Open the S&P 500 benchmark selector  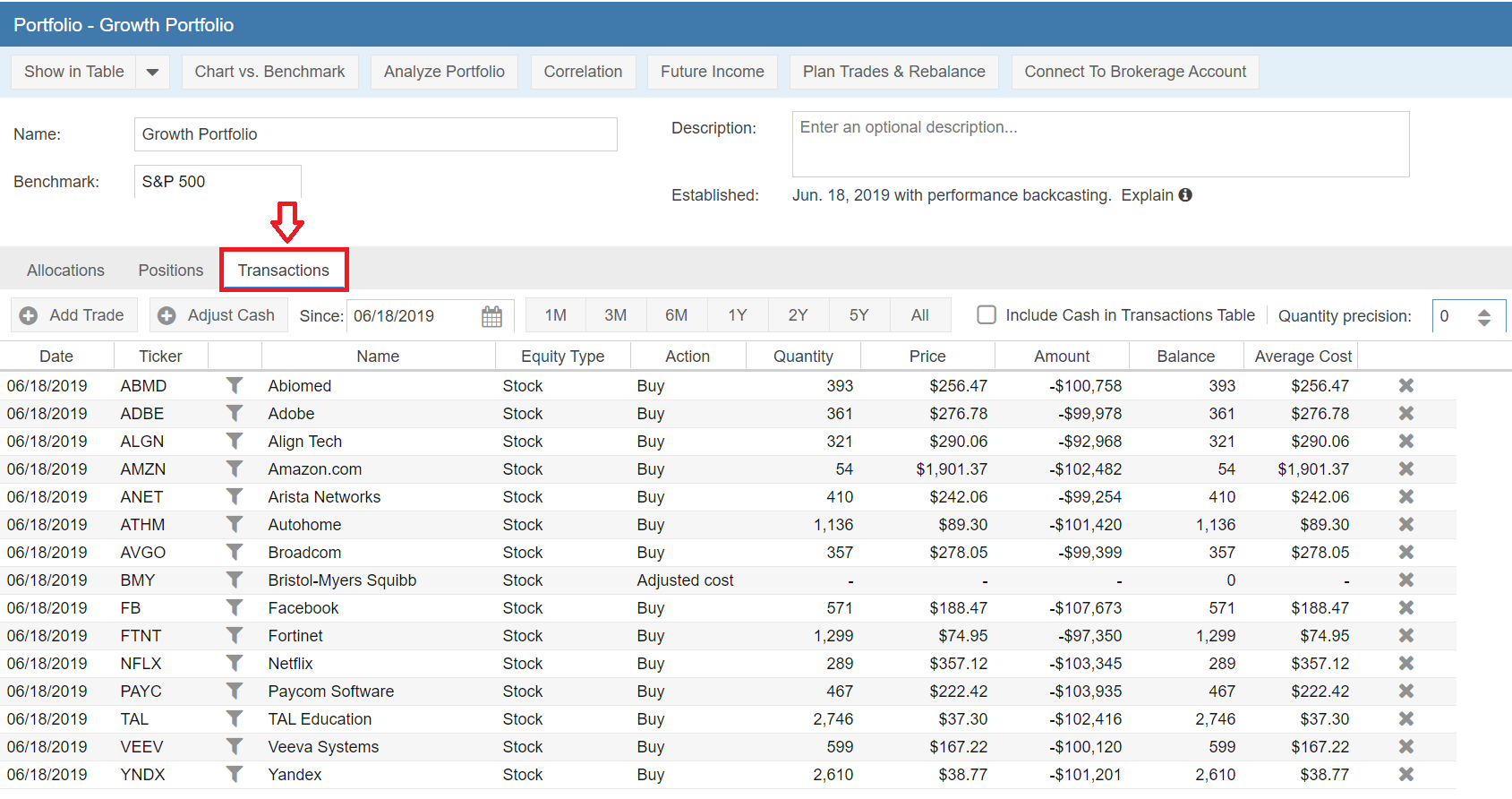click(218, 182)
